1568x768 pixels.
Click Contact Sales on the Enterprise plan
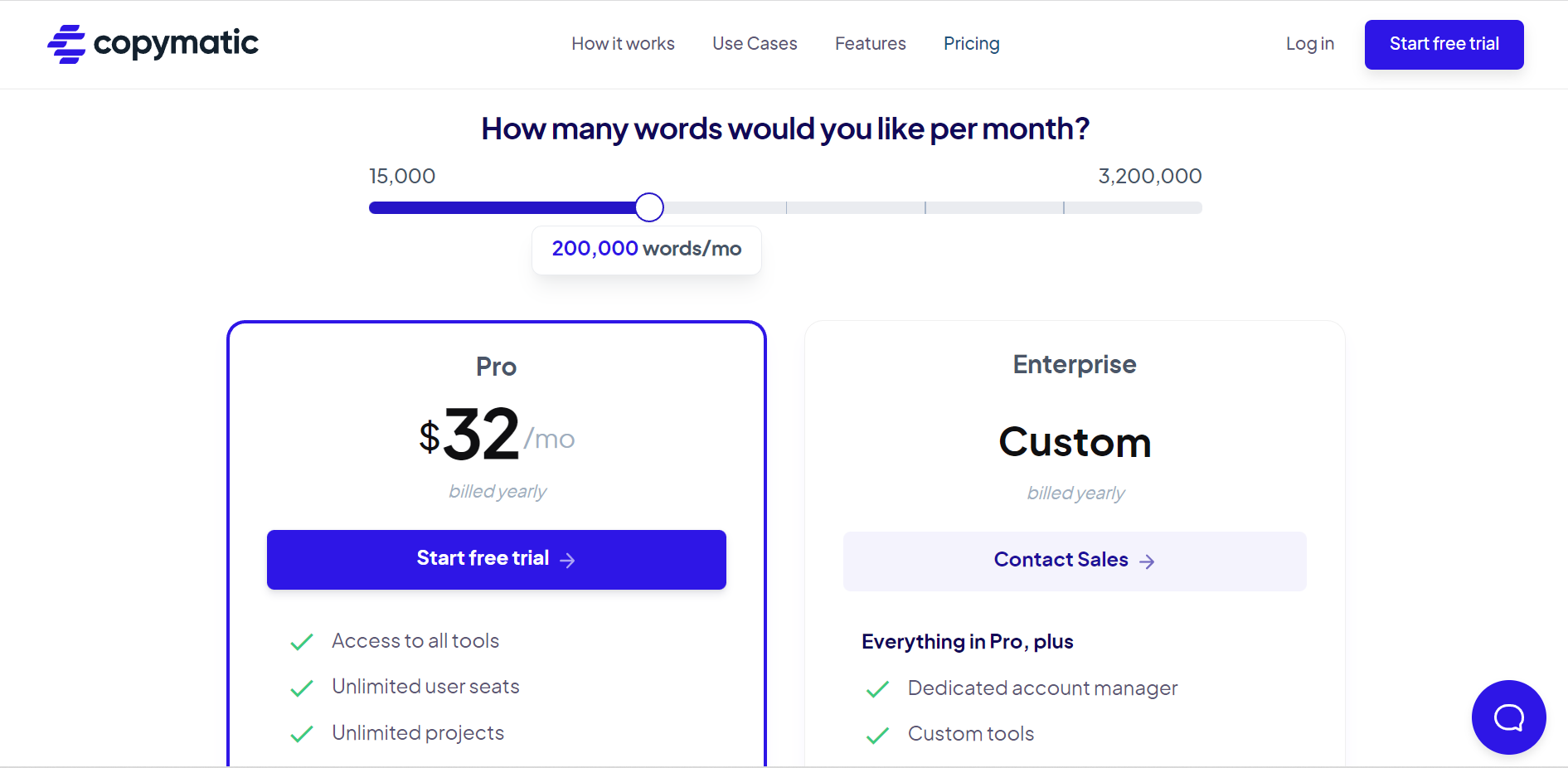tap(1074, 561)
